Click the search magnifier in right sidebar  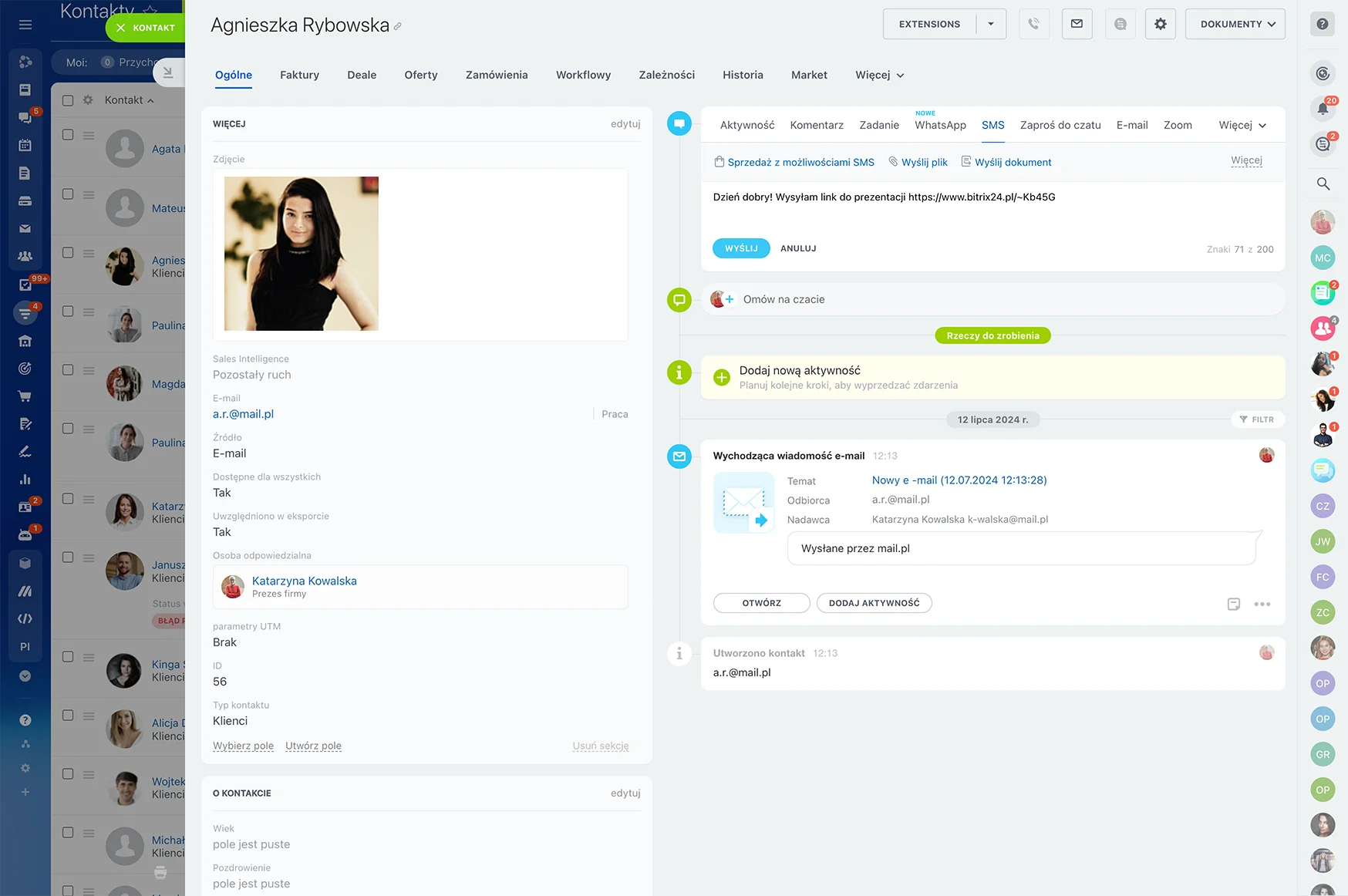[1323, 184]
